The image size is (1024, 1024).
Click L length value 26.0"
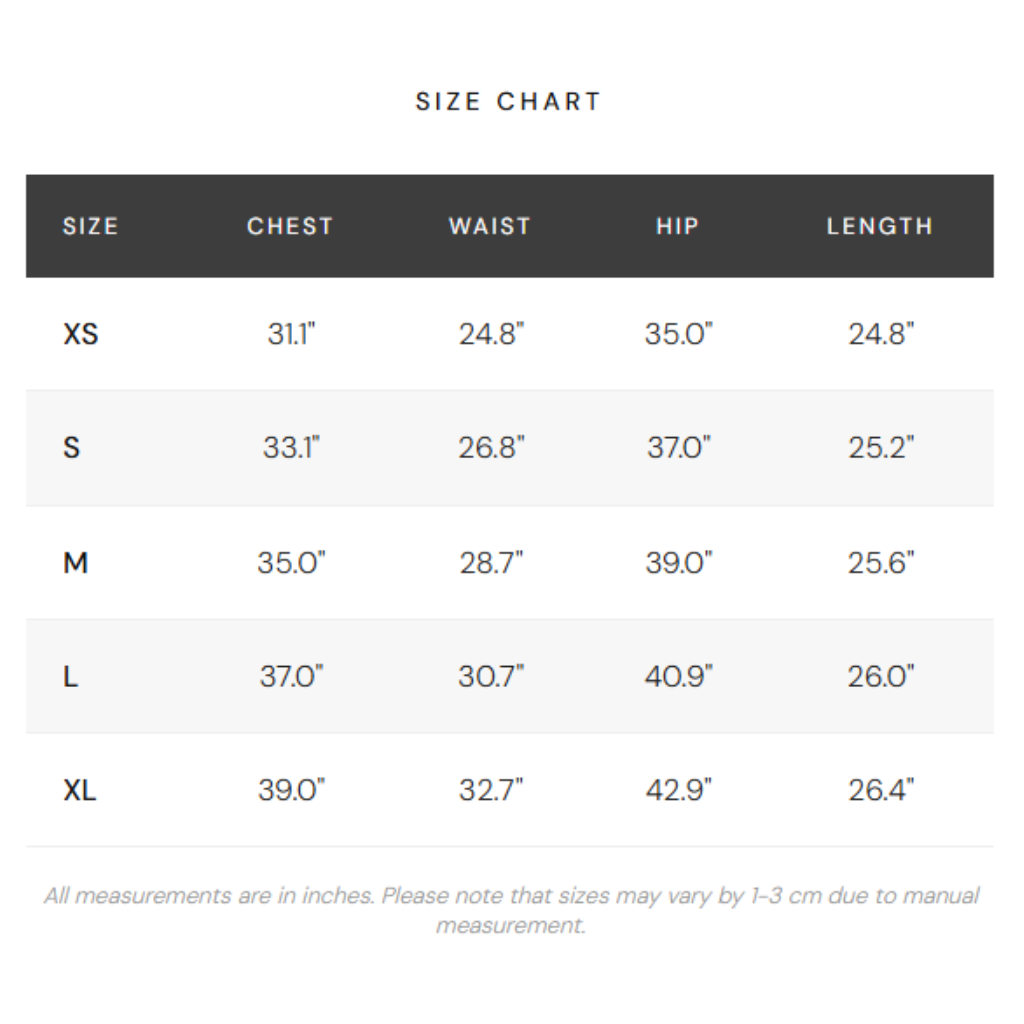tap(881, 677)
